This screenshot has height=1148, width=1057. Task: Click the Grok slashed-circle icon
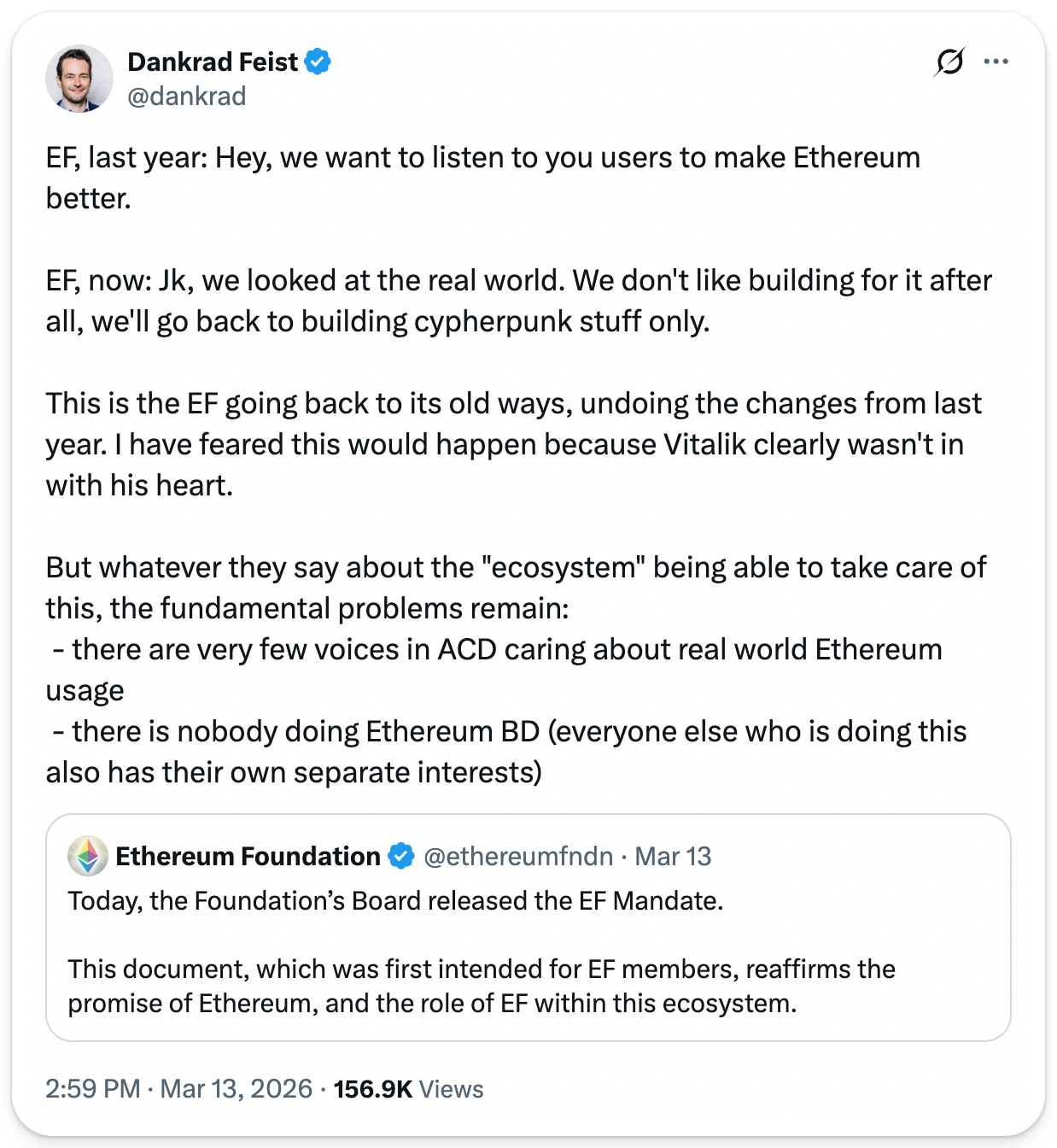click(949, 61)
